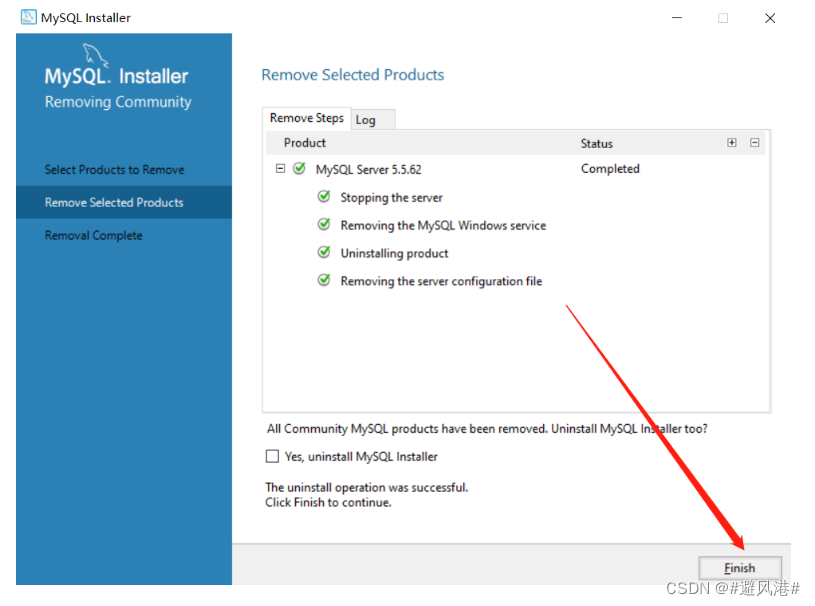
Task: Click the Remove Selected Products heading
Action: pos(353,75)
